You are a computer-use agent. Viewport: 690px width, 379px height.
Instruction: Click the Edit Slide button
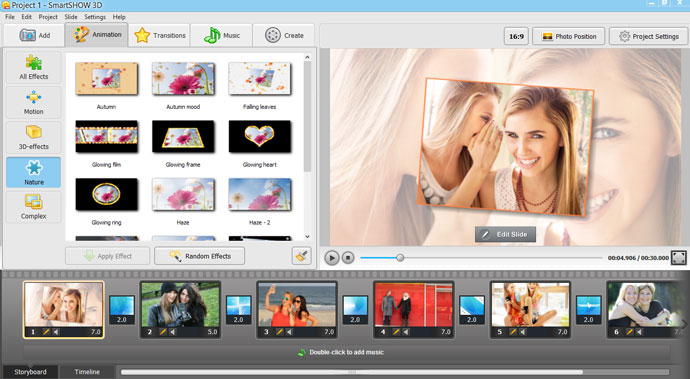pos(505,234)
